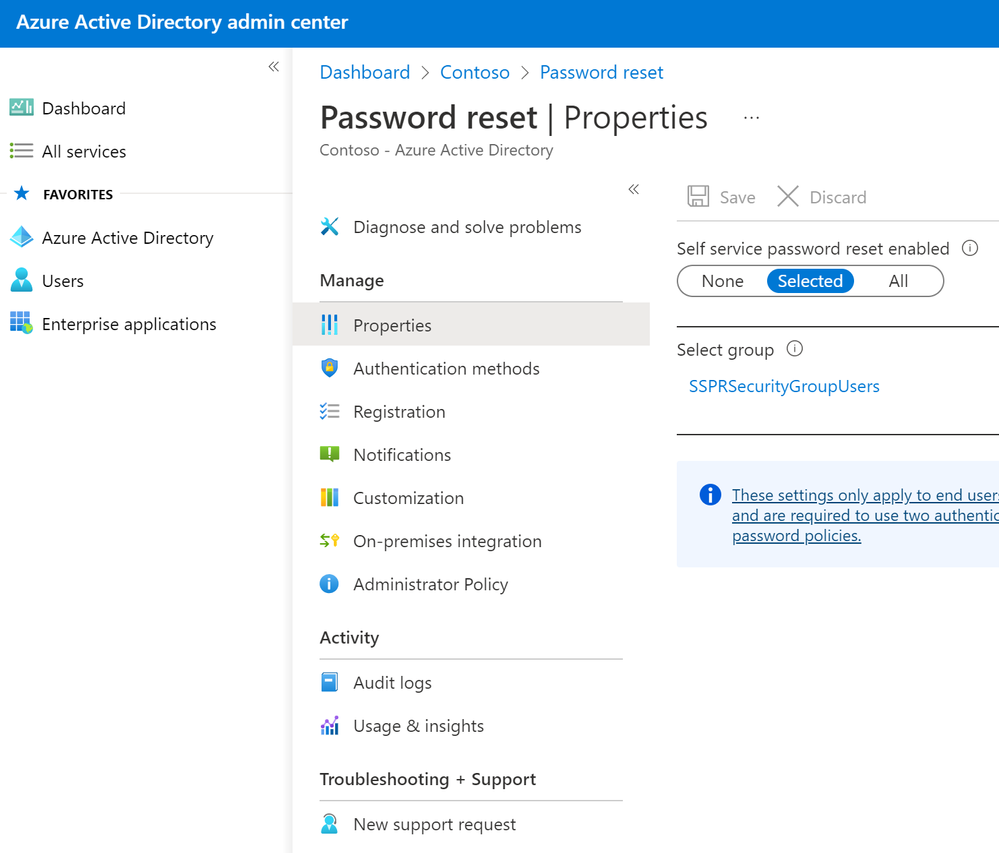This screenshot has width=999, height=853.
Task: Click the blue info icon in the banner
Action: click(710, 494)
